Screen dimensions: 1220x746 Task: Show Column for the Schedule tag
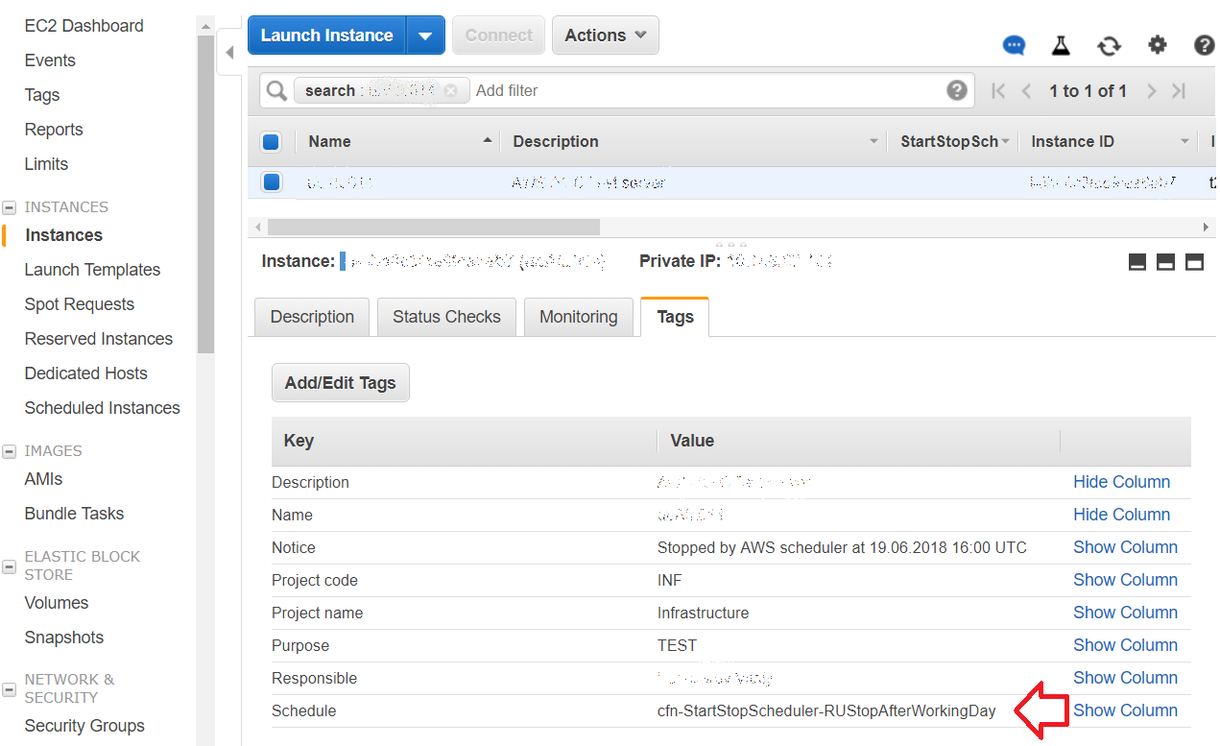point(1125,711)
